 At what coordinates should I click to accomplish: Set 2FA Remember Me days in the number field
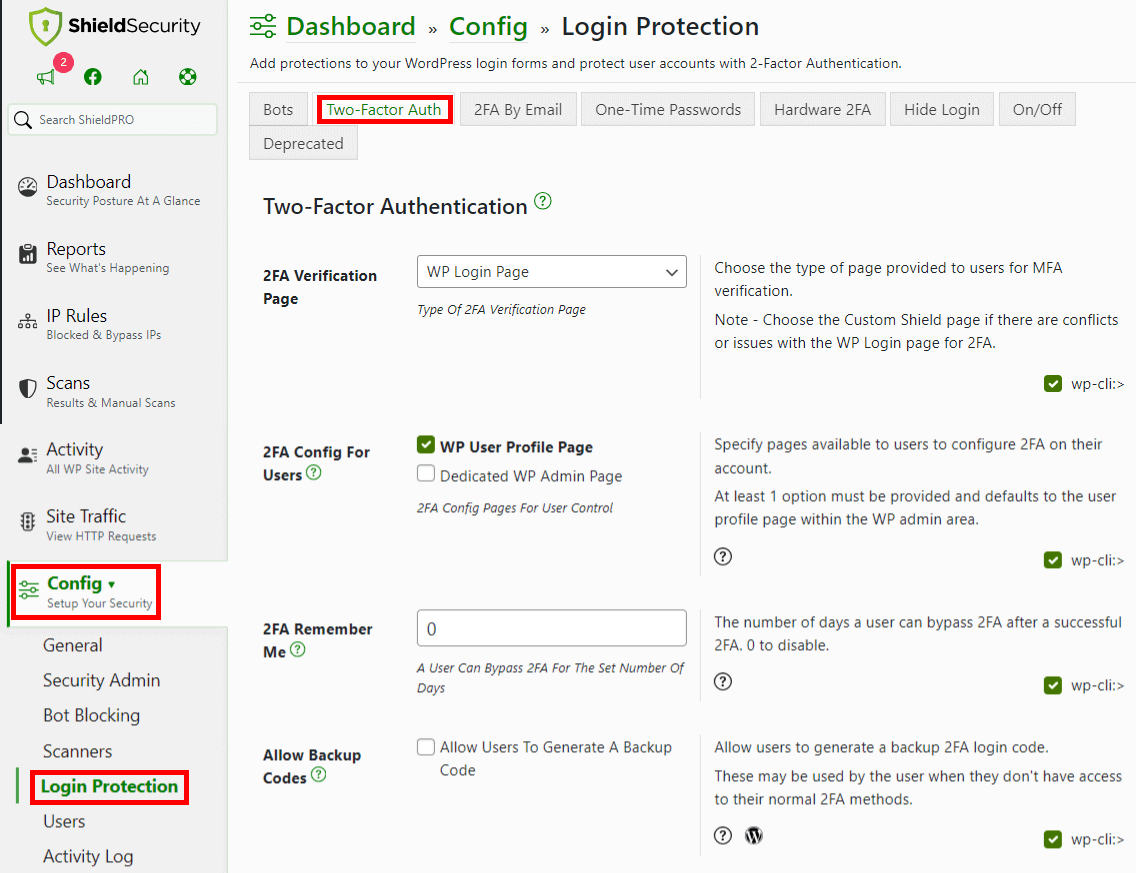tap(551, 628)
